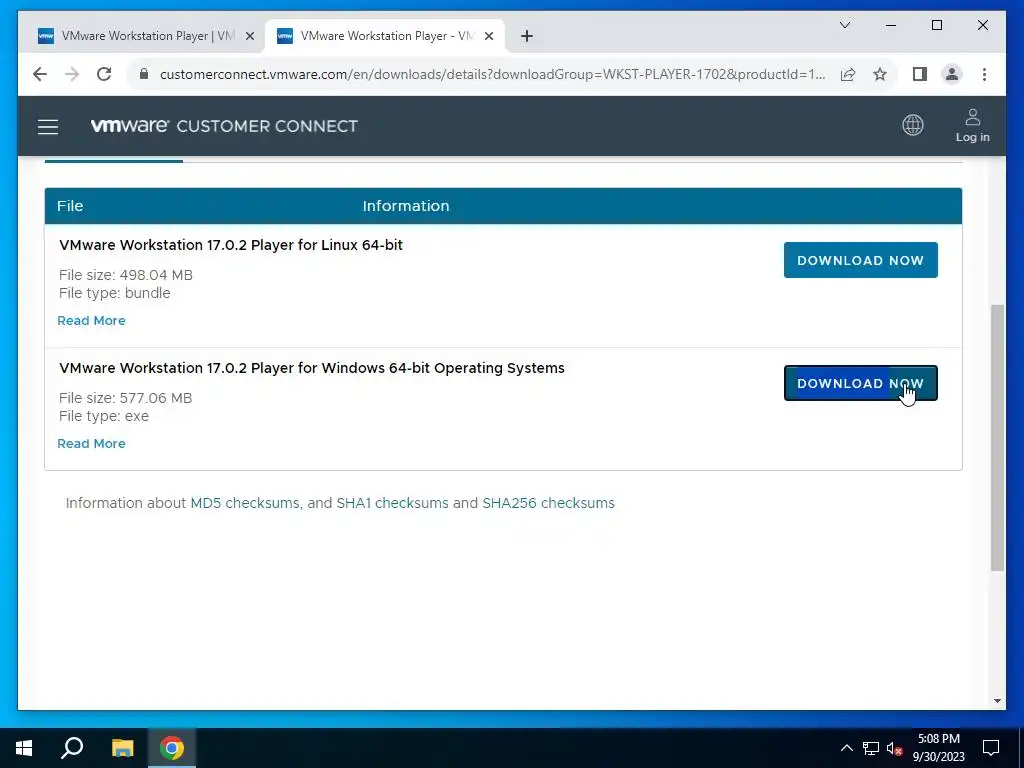
Task: Download Now for Linux 64-bit Player
Action: pos(860,260)
